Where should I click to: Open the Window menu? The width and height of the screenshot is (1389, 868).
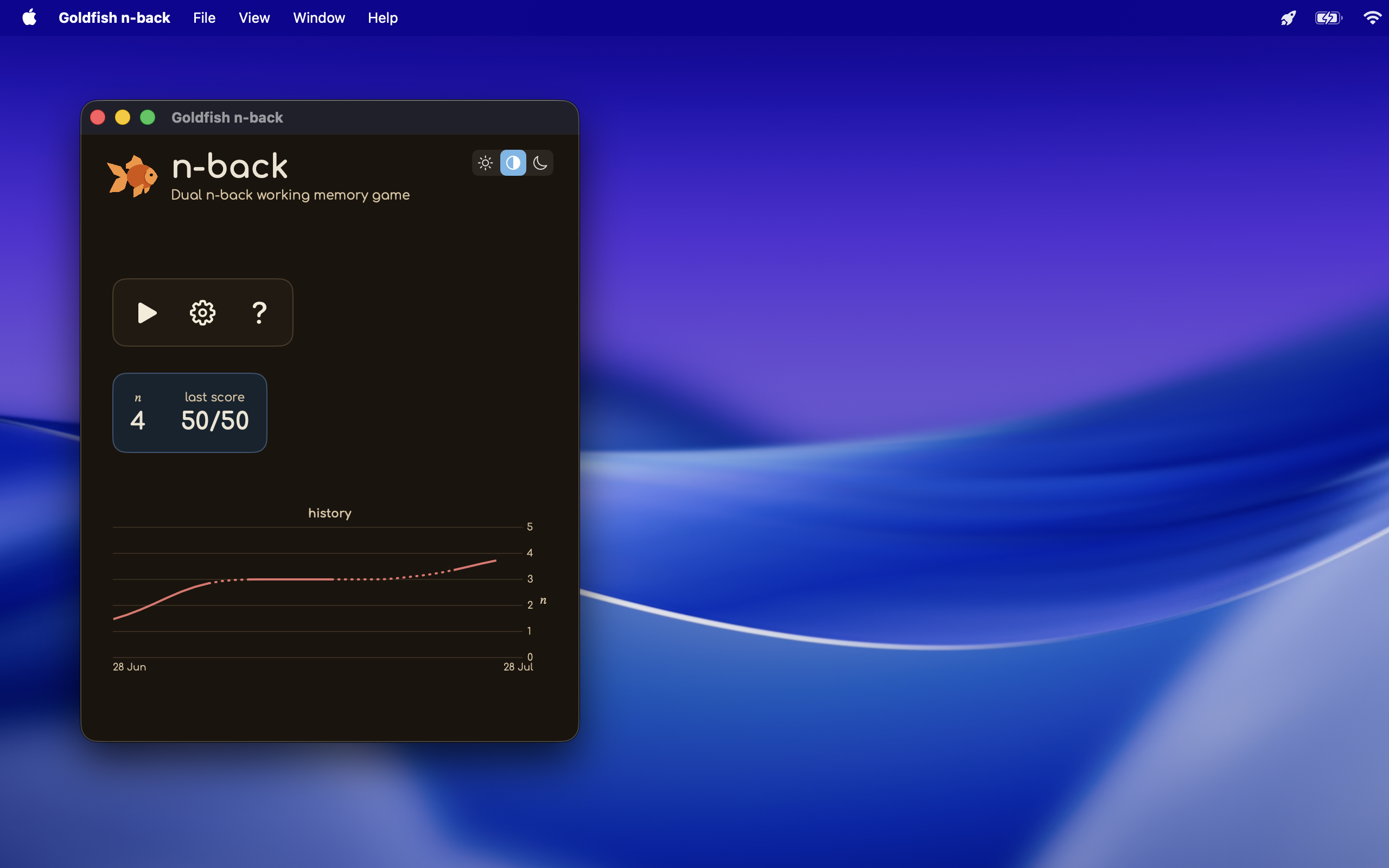[x=319, y=18]
